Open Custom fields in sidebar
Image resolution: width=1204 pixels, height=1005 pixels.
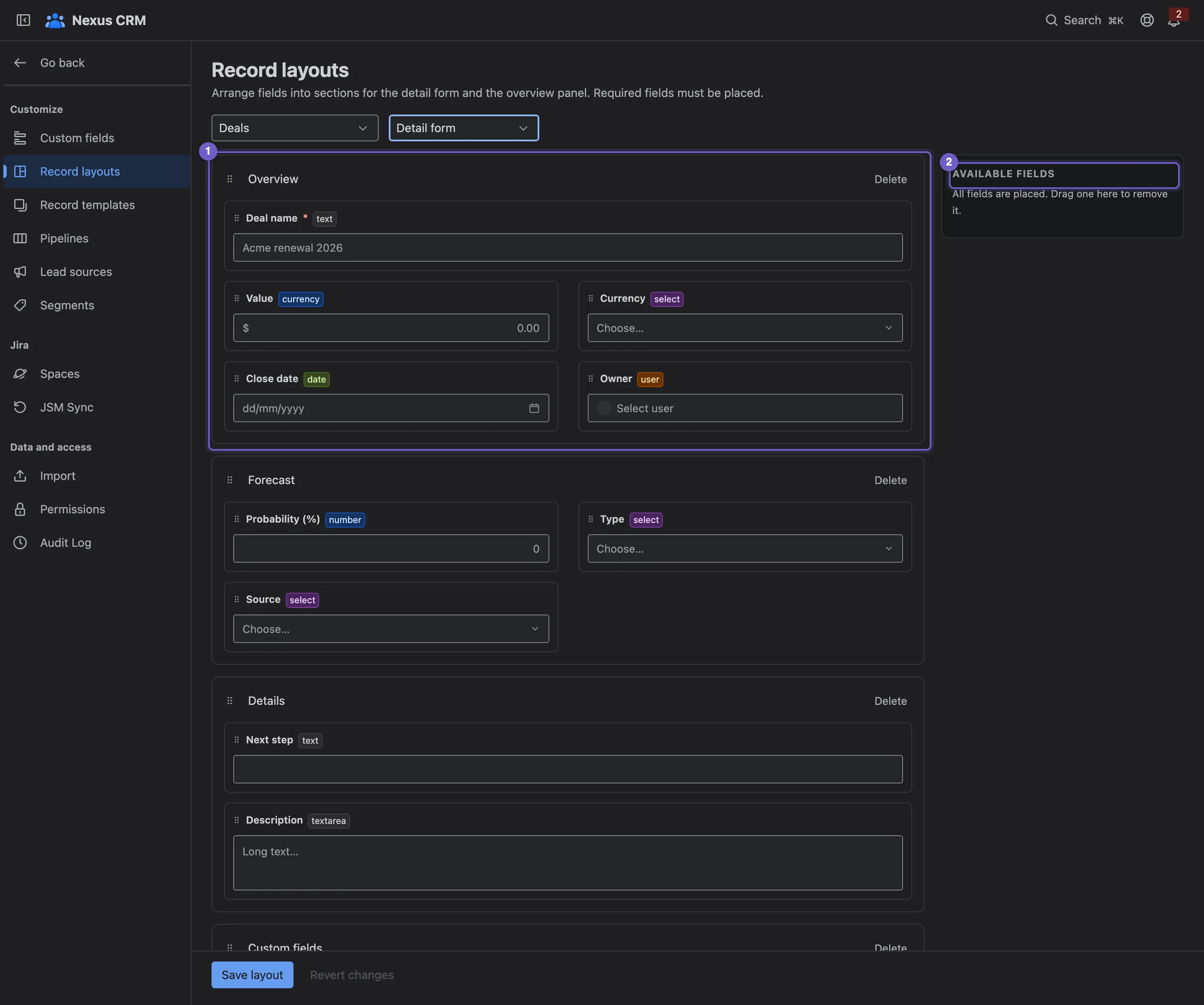click(97, 138)
